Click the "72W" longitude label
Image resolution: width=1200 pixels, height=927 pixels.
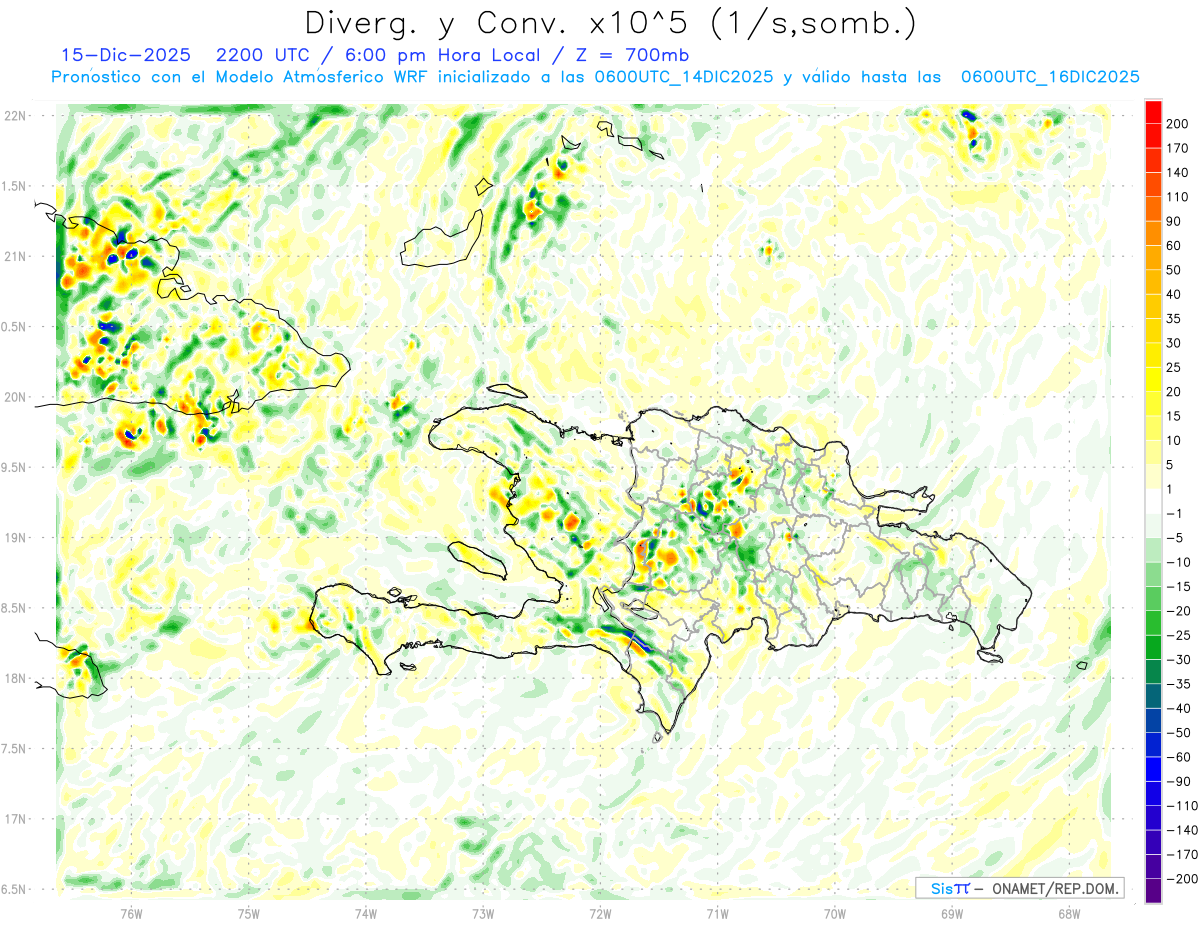point(600,912)
